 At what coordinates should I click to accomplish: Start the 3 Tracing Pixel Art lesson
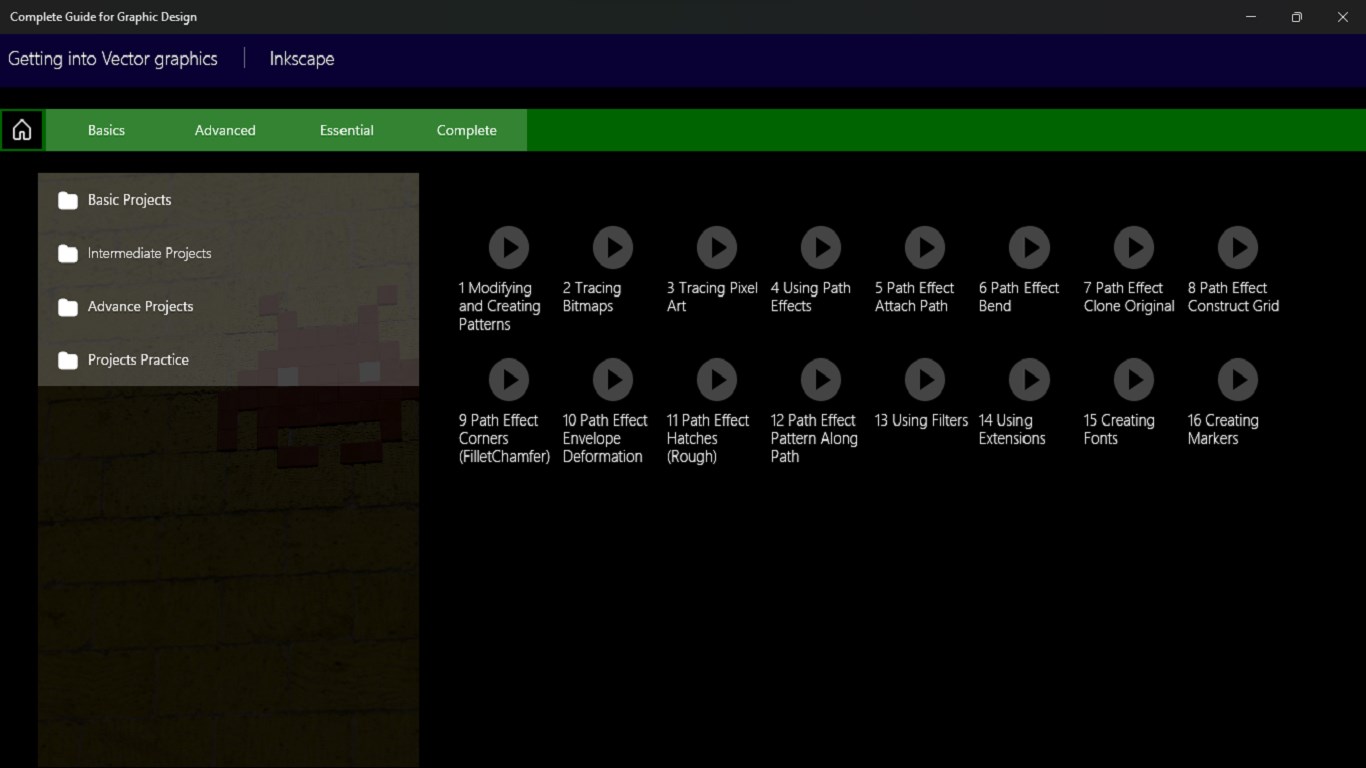(717, 248)
